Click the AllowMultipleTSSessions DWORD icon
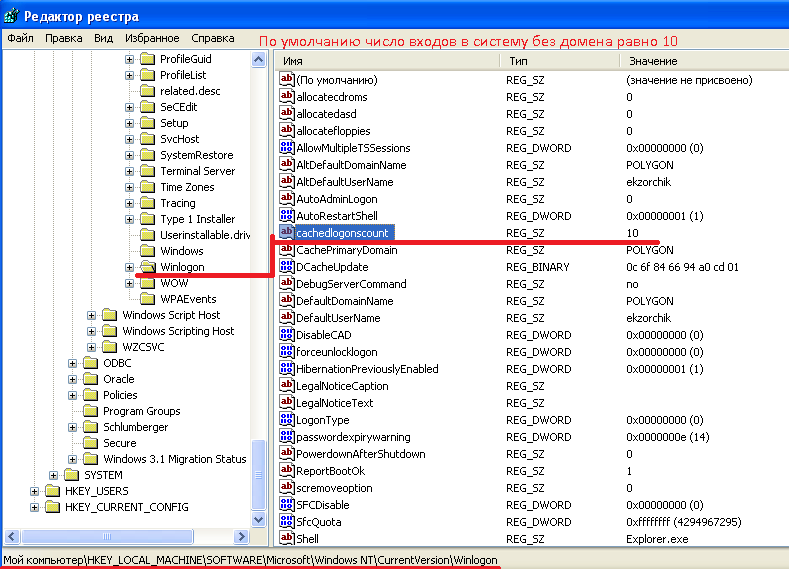This screenshot has height=569, width=790. [x=287, y=147]
